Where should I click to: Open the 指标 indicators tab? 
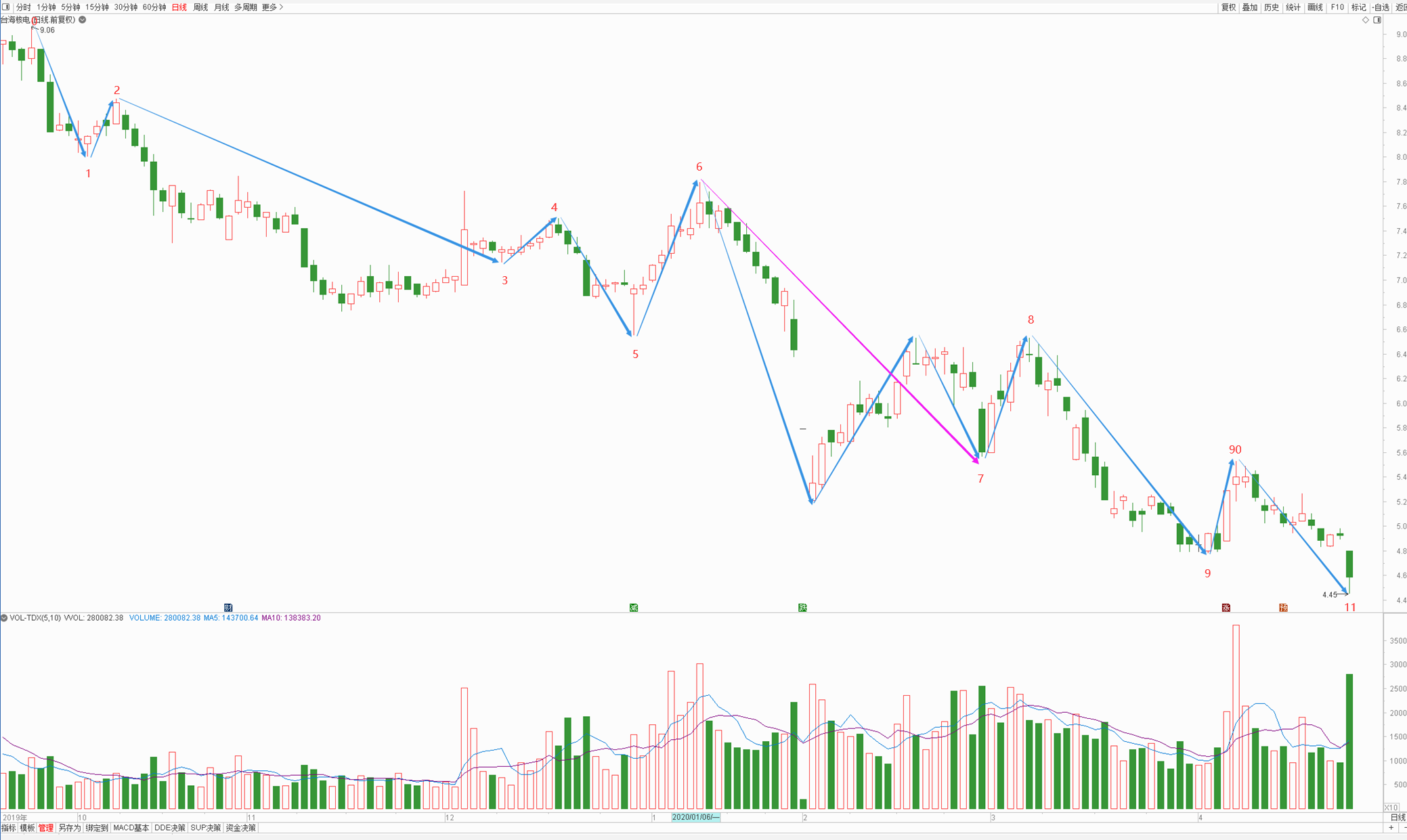[x=9, y=828]
